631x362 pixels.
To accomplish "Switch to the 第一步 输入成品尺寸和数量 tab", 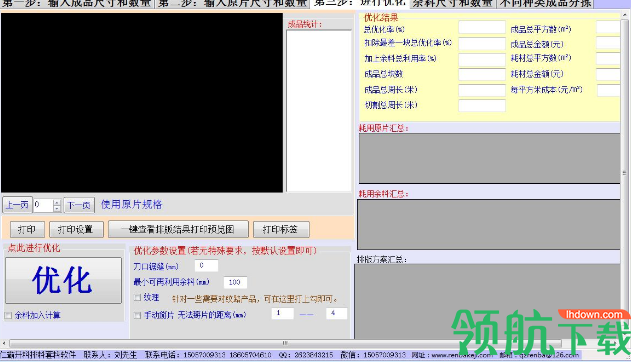I will point(76,4).
